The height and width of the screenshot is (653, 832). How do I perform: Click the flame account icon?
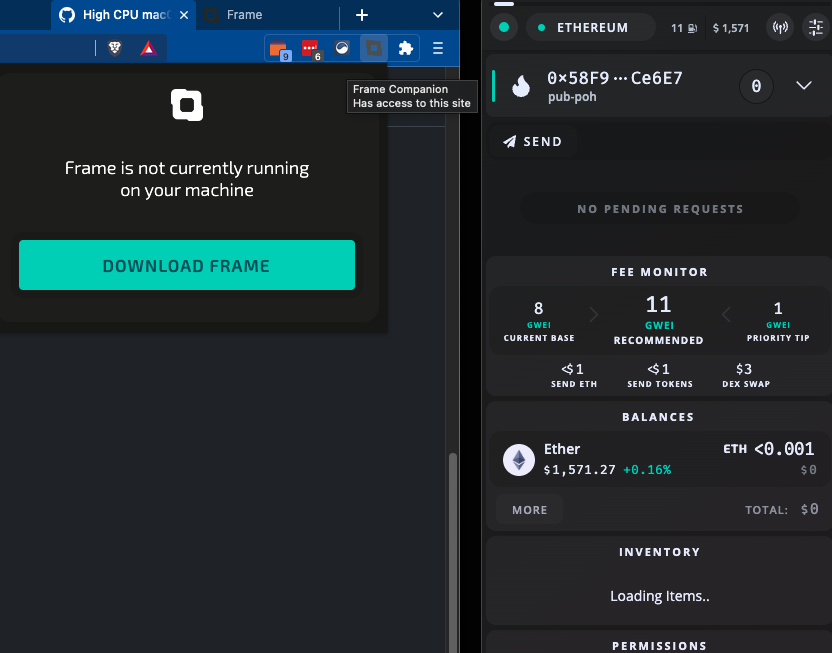521,86
